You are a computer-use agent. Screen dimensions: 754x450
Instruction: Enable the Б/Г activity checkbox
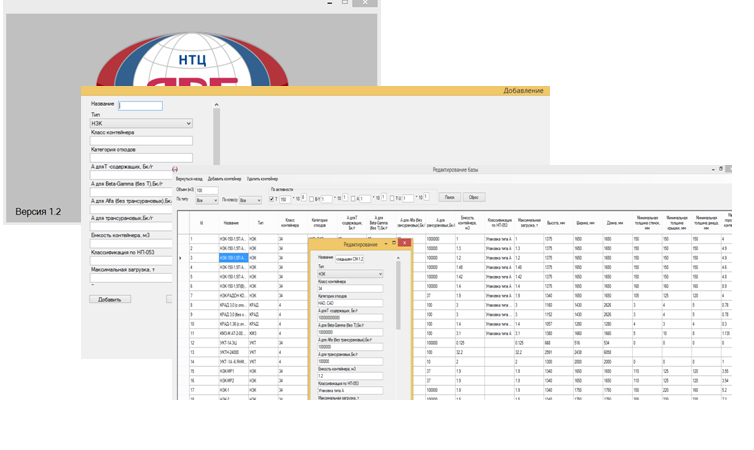[x=310, y=198]
